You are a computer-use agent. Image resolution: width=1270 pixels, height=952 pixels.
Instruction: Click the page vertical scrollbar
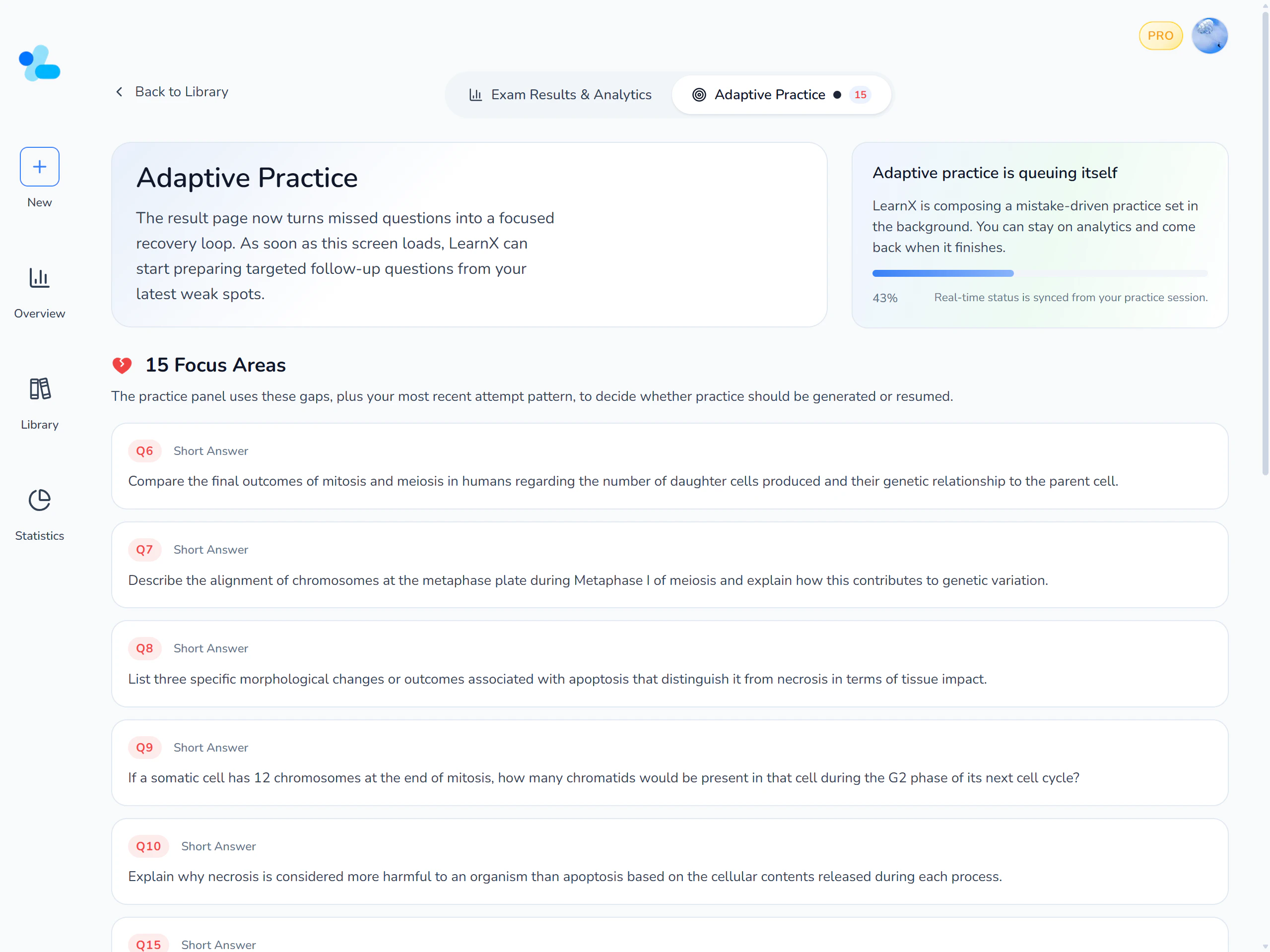1264,241
